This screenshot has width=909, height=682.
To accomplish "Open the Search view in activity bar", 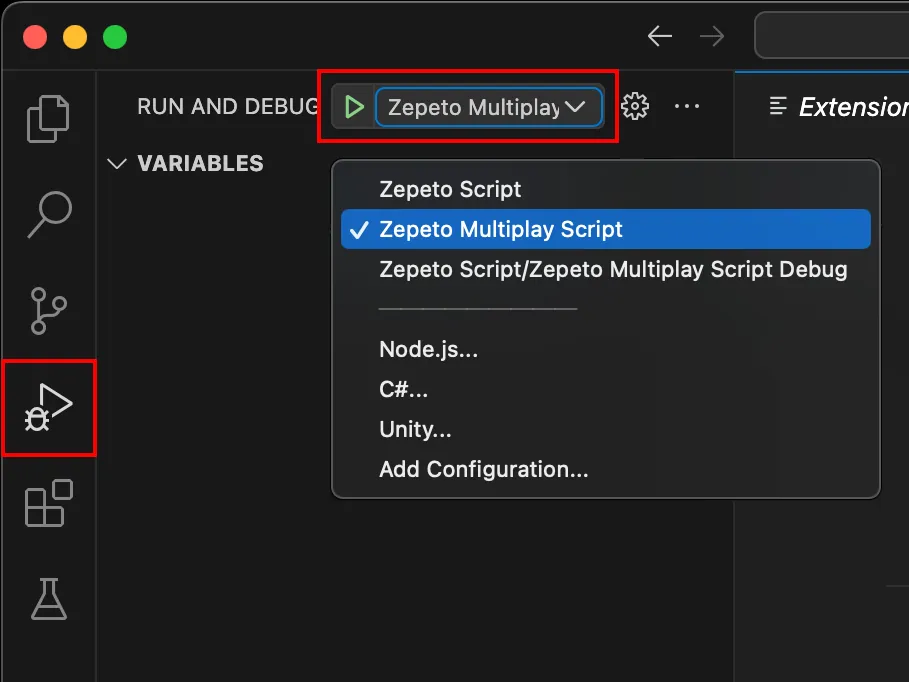I will pos(49,214).
